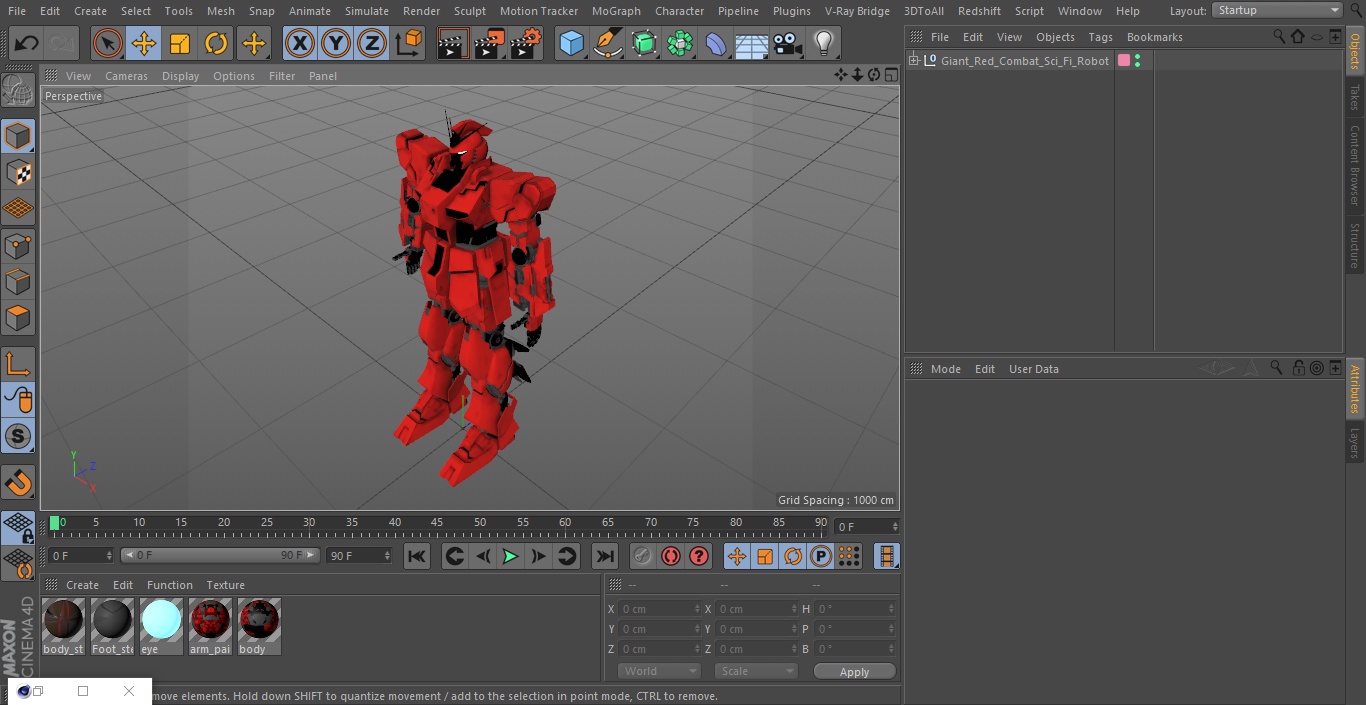Open Attributes panel User Data menu
The image size is (1366, 705).
point(1033,369)
